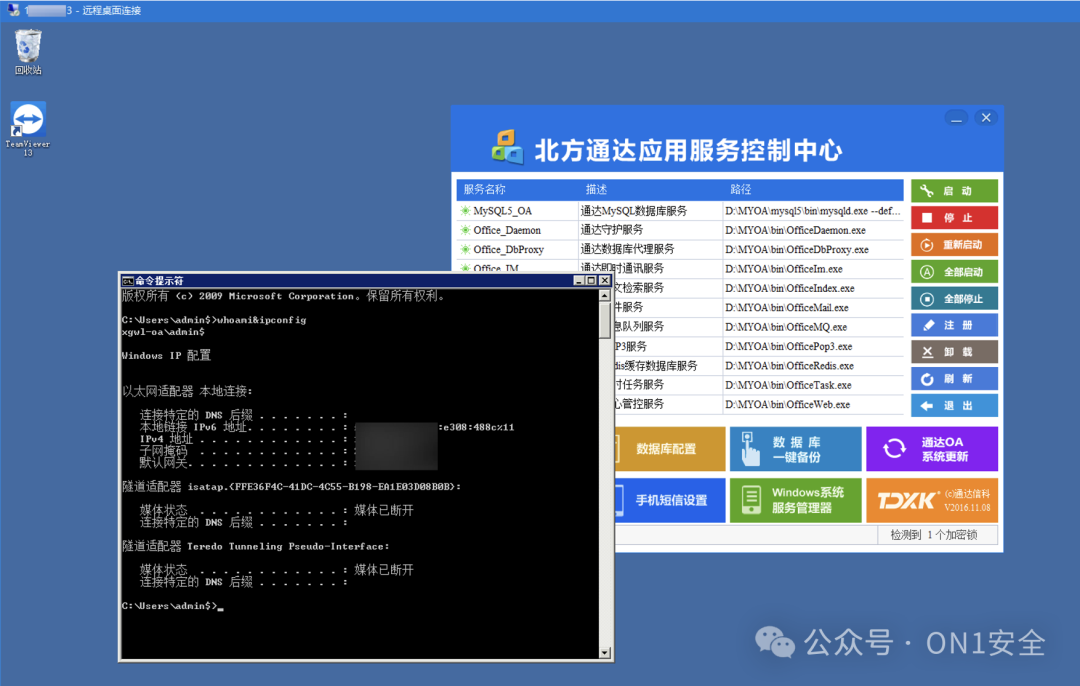Select the MySQL5_OA service row
1080x686 pixels.
[x=680, y=211]
